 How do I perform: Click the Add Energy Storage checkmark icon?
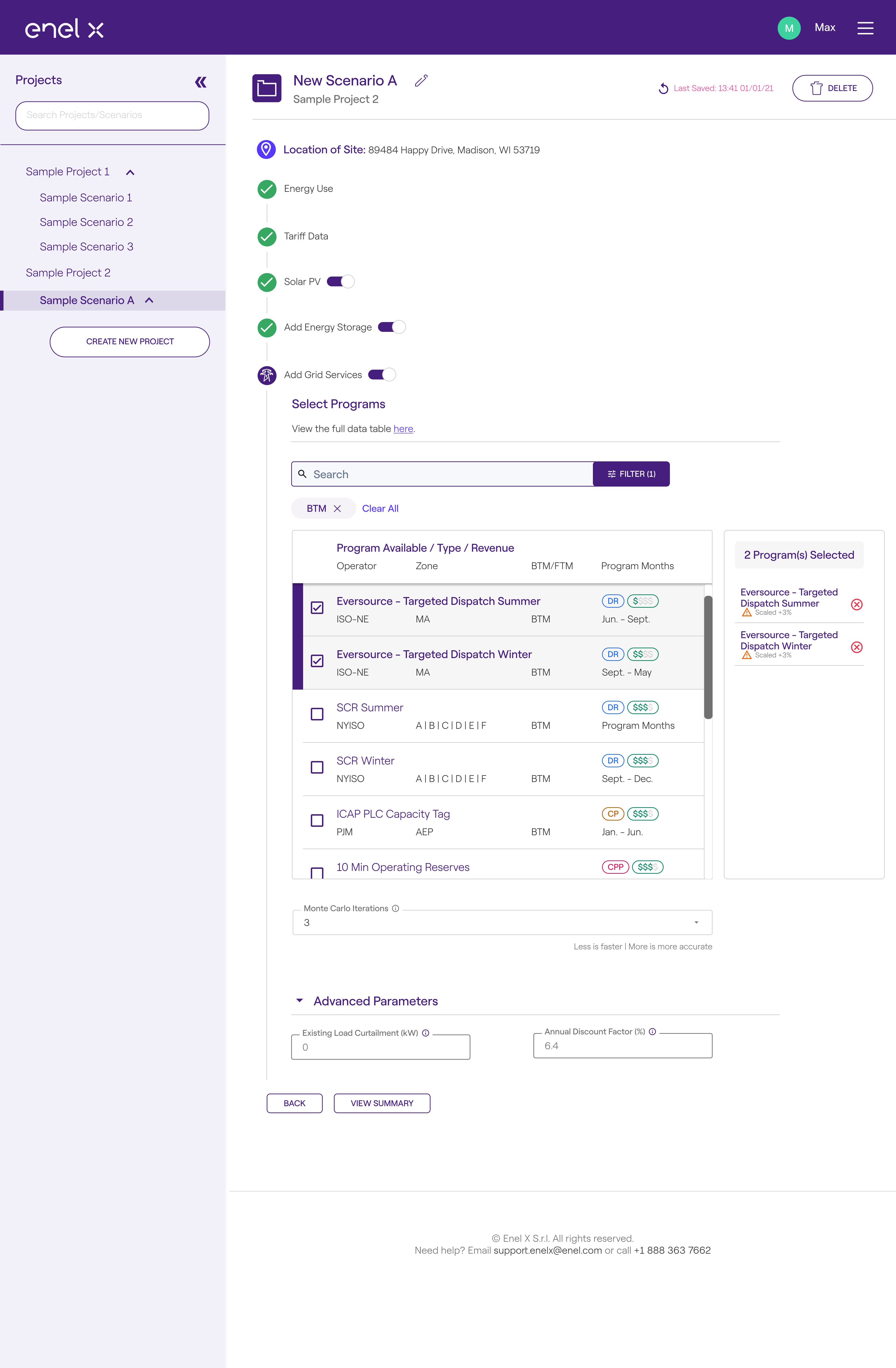[x=267, y=328]
